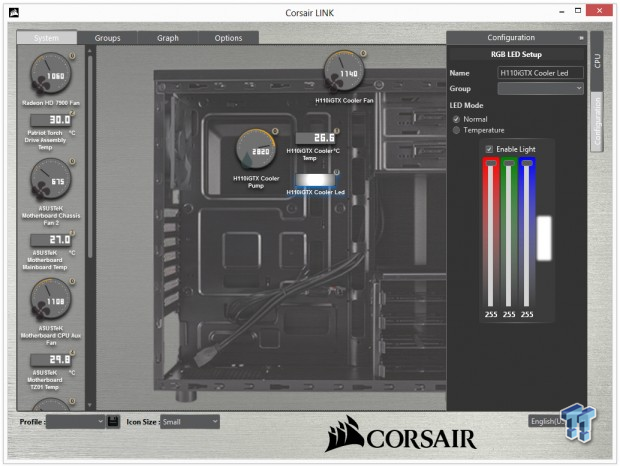Open the Graph tab
Screen dimensions: 620x467
(168, 38)
